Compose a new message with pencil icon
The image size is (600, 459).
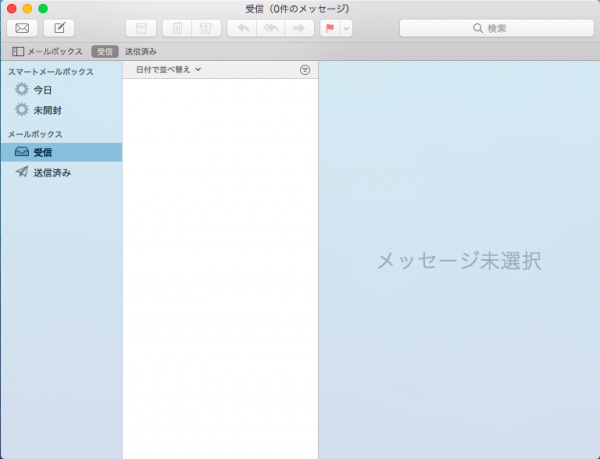click(59, 28)
